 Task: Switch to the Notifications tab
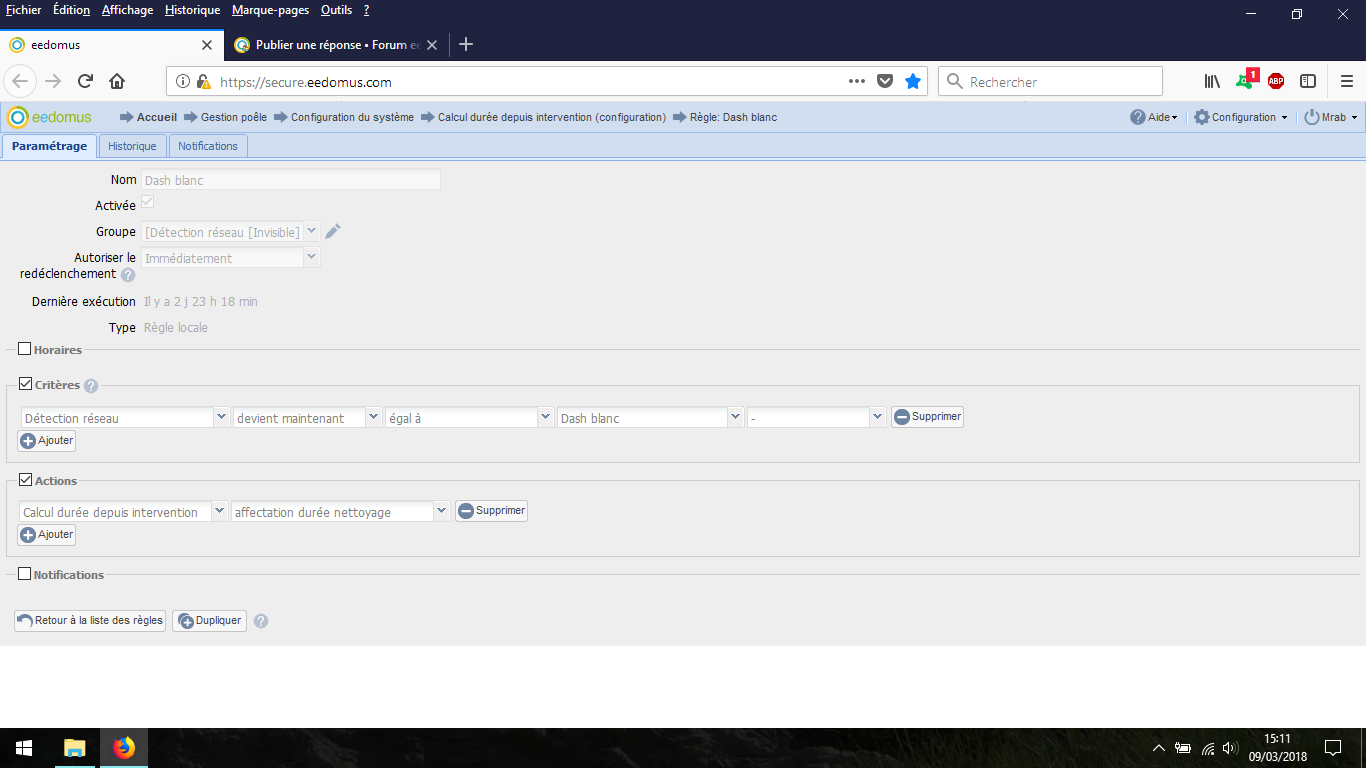208,146
